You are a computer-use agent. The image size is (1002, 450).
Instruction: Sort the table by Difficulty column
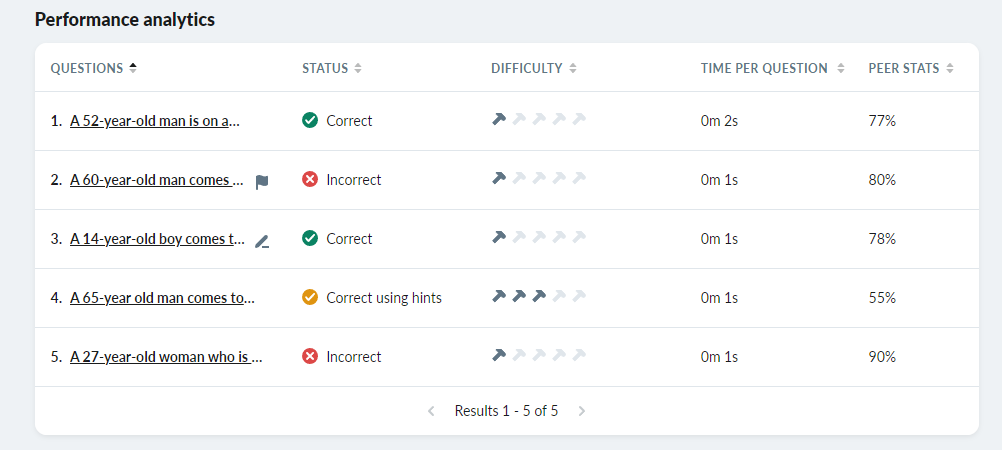(533, 68)
